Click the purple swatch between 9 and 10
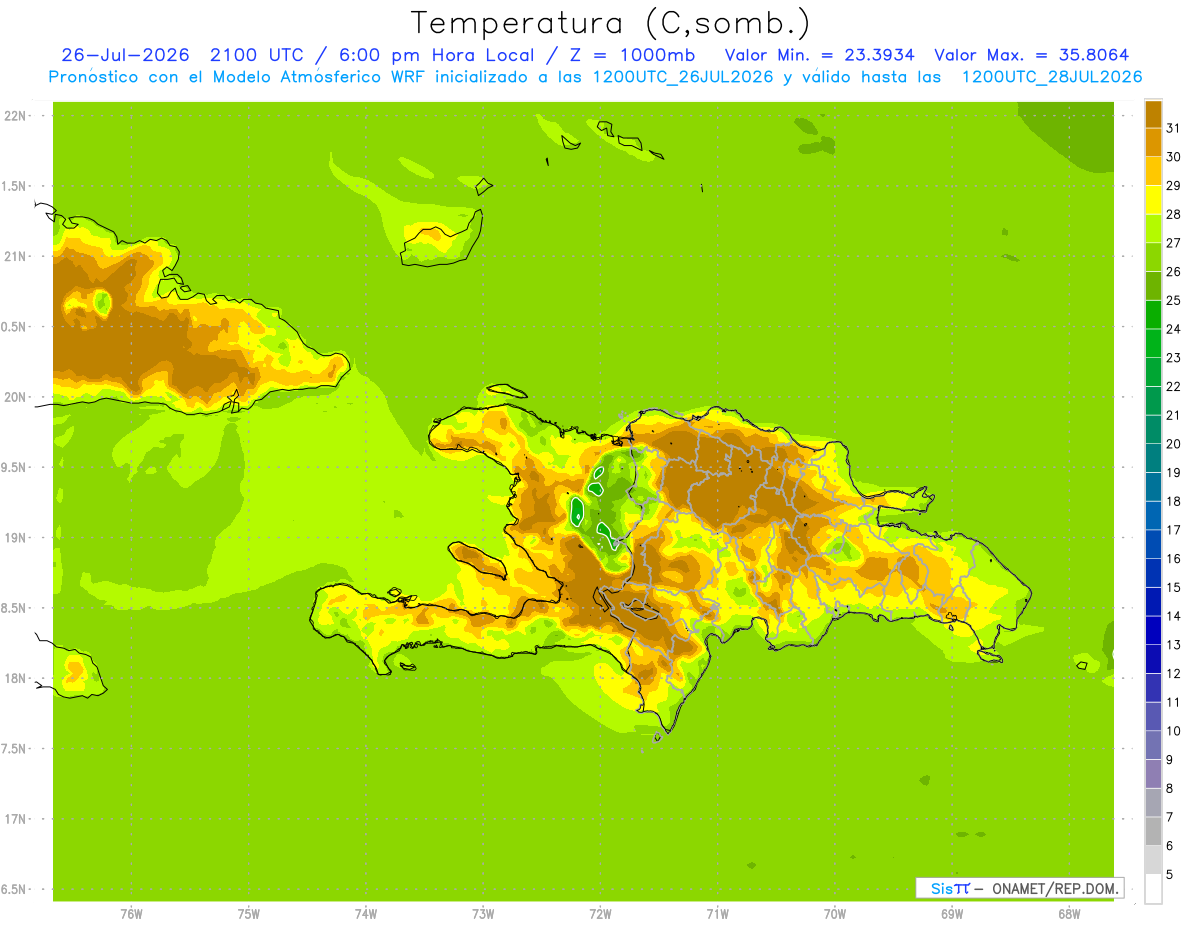1200x927 pixels. (x=1153, y=745)
